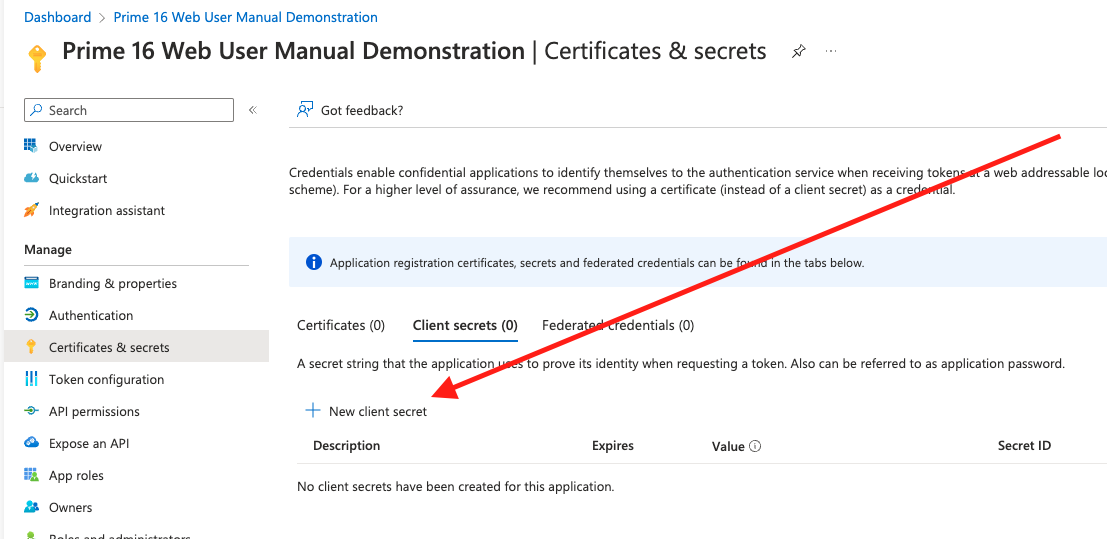Go to the Dashboard breadcrumb link
The width and height of the screenshot is (1107, 539).
pyautogui.click(x=57, y=17)
